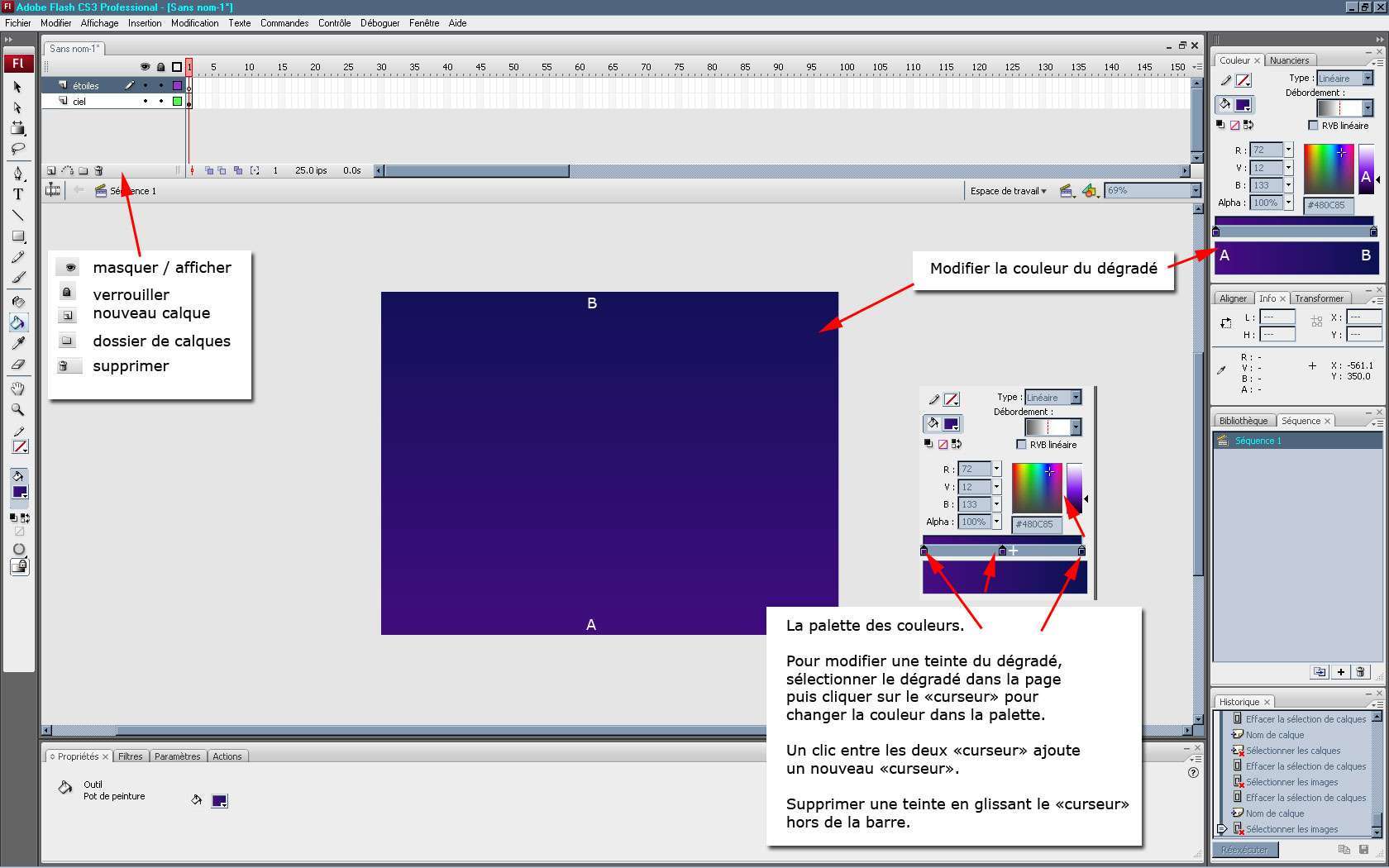Image resolution: width=1389 pixels, height=868 pixels.
Task: Select Séquence 1 in scene list
Action: click(1297, 441)
